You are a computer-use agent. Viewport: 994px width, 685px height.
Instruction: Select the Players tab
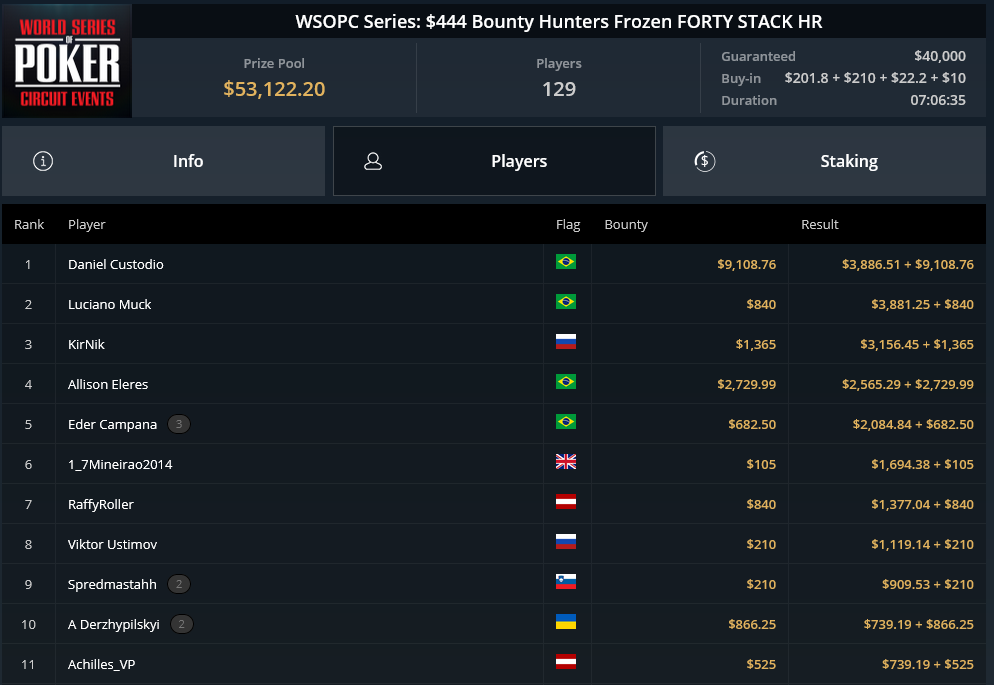[494, 161]
